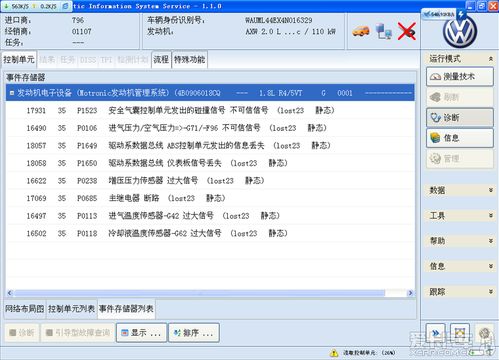Select fault row 18057 P1649
This screenshot has height=360, width=499.
point(210,146)
